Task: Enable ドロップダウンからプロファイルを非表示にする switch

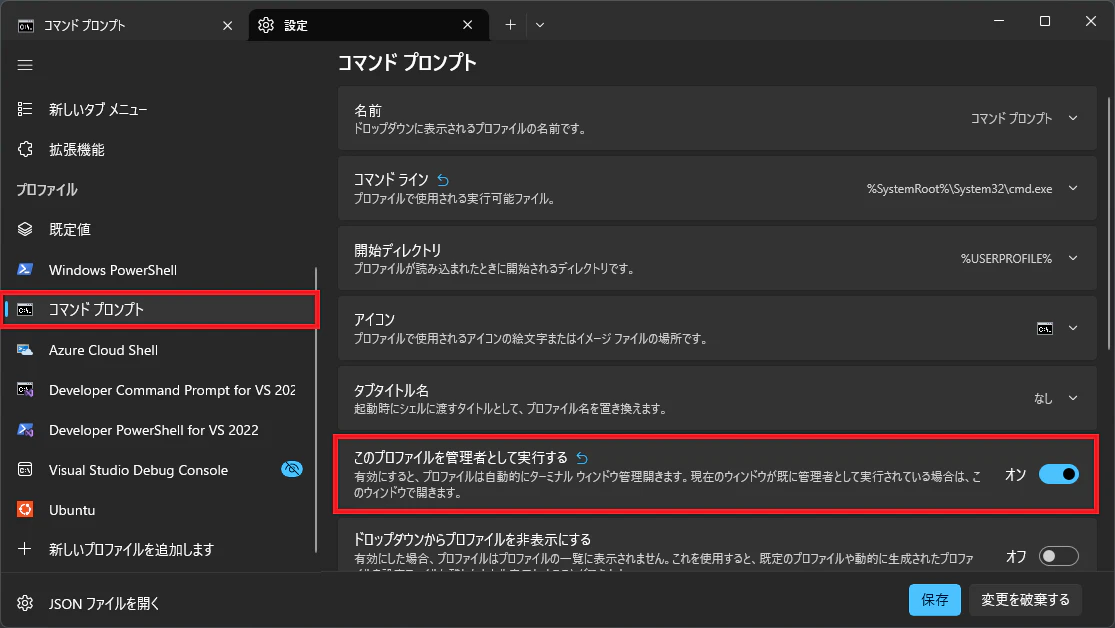Action: (x=1059, y=556)
